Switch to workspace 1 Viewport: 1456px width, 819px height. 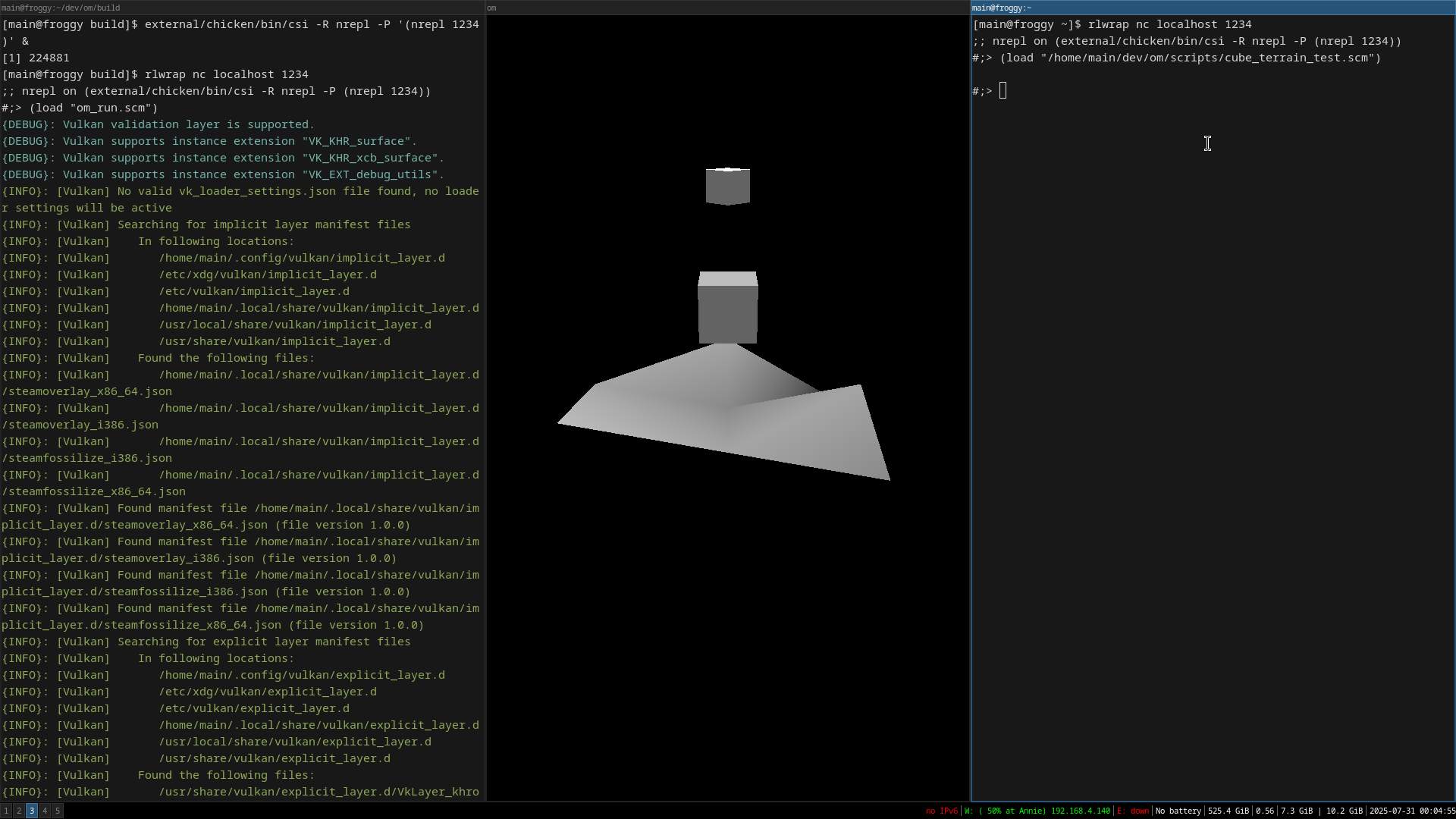(x=6, y=811)
